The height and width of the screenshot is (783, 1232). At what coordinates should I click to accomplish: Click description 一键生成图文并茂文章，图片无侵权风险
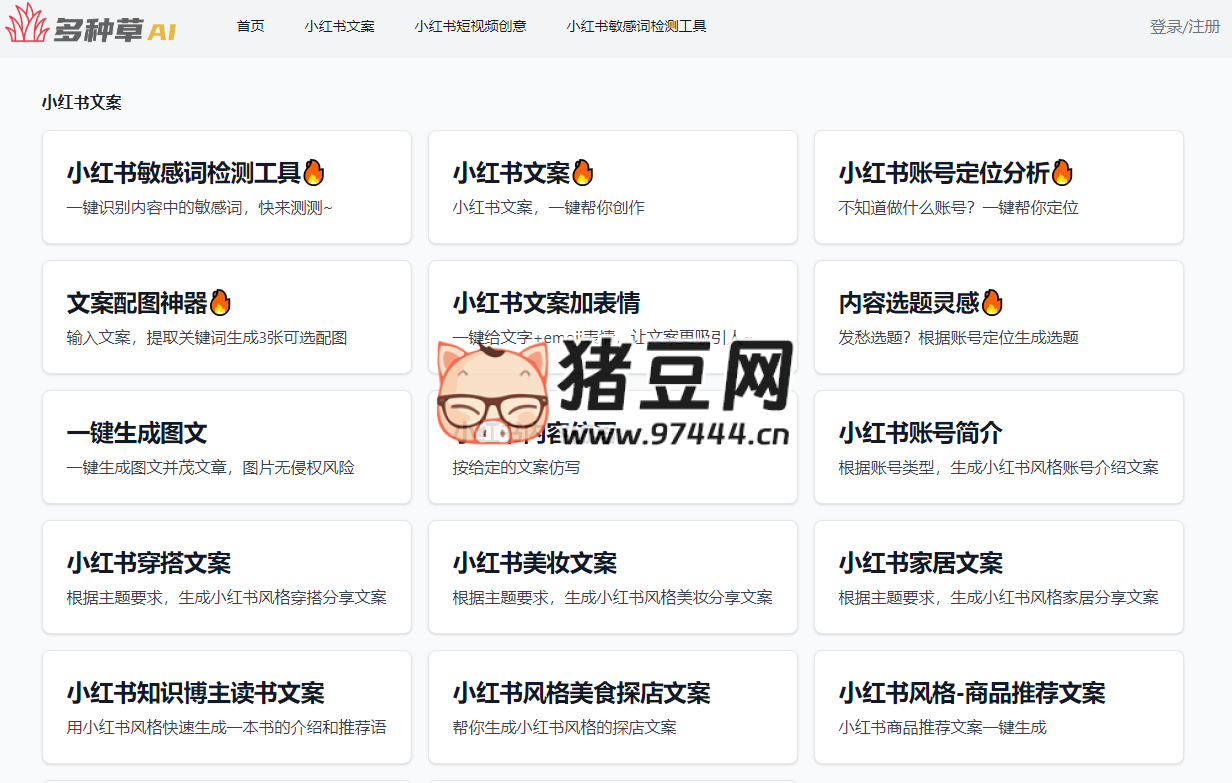[211, 468]
